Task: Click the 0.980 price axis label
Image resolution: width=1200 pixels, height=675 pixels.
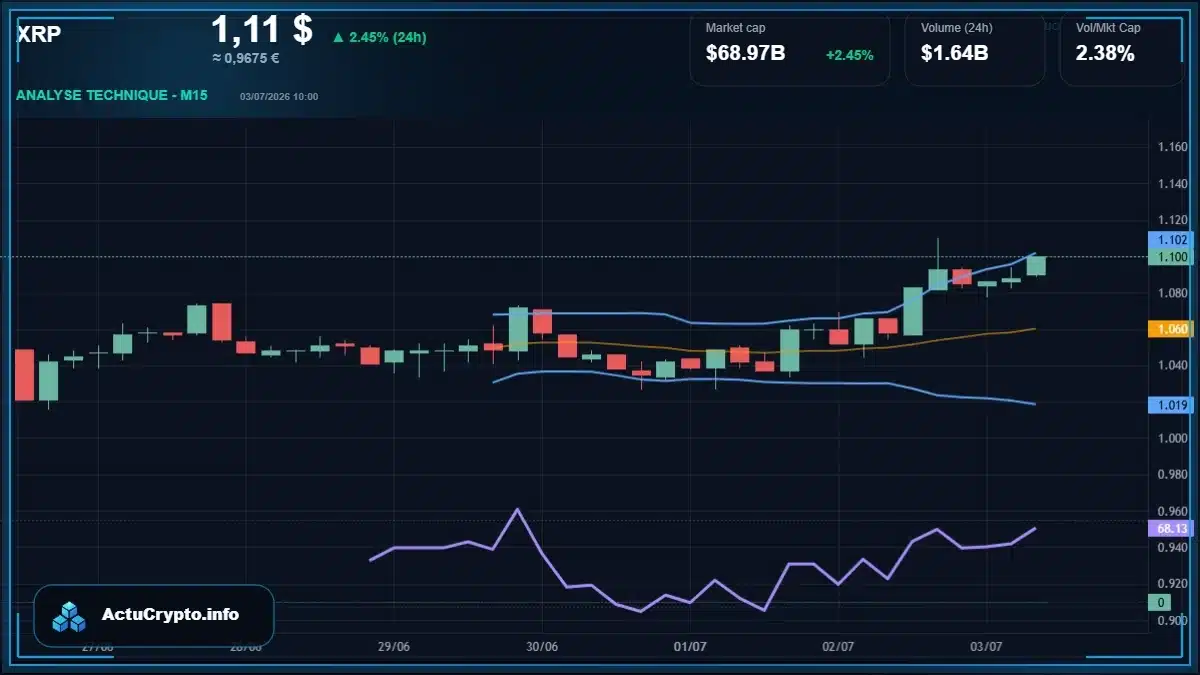Action: click(x=1172, y=475)
